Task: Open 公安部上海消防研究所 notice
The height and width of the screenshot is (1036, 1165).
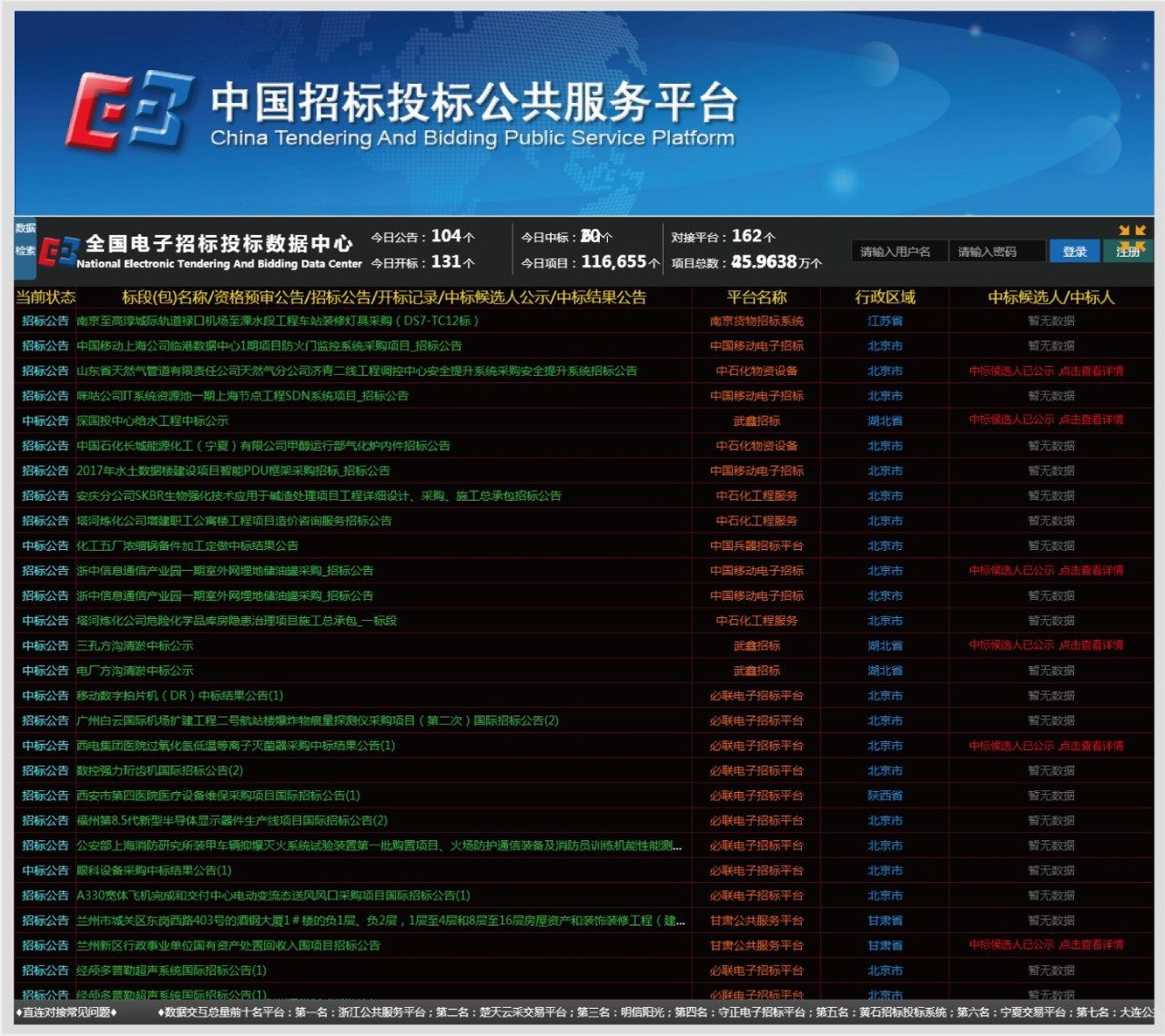Action: tap(380, 846)
